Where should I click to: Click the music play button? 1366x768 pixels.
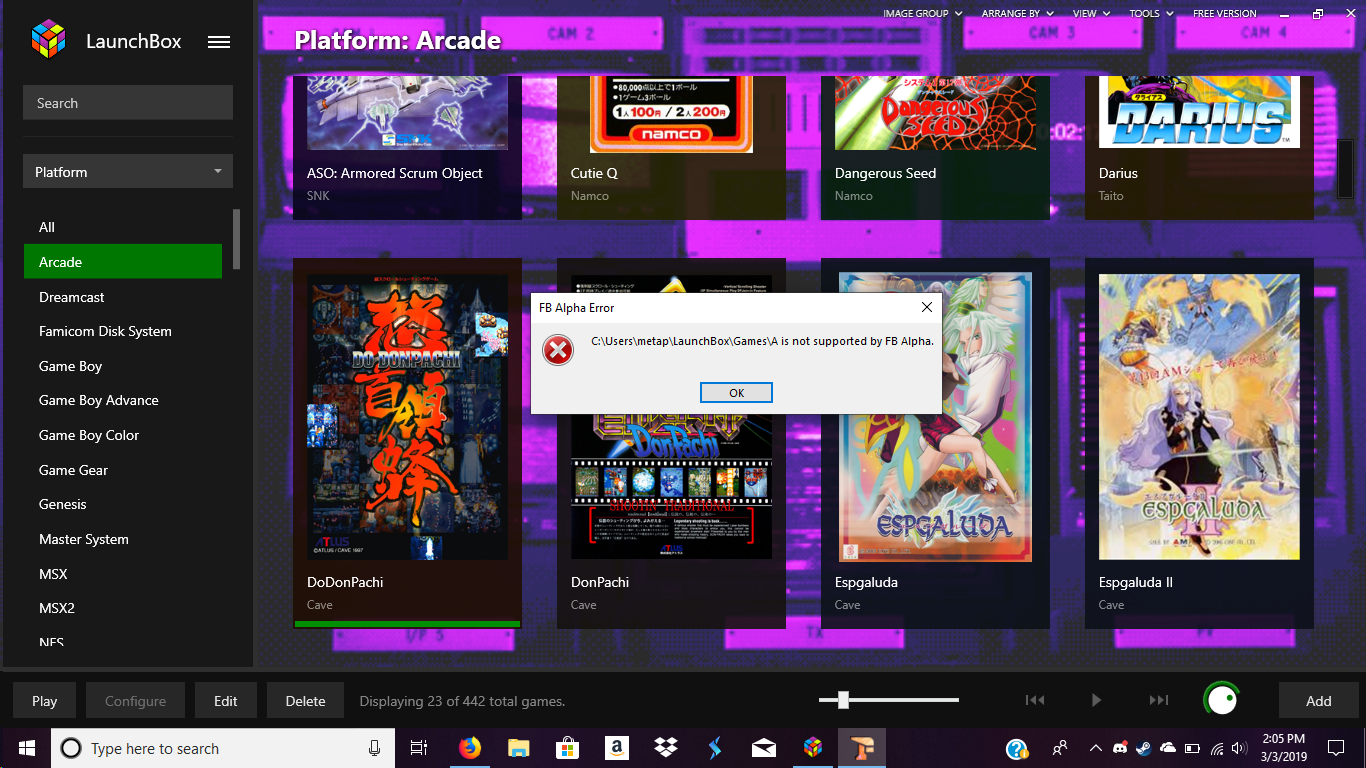click(1096, 700)
